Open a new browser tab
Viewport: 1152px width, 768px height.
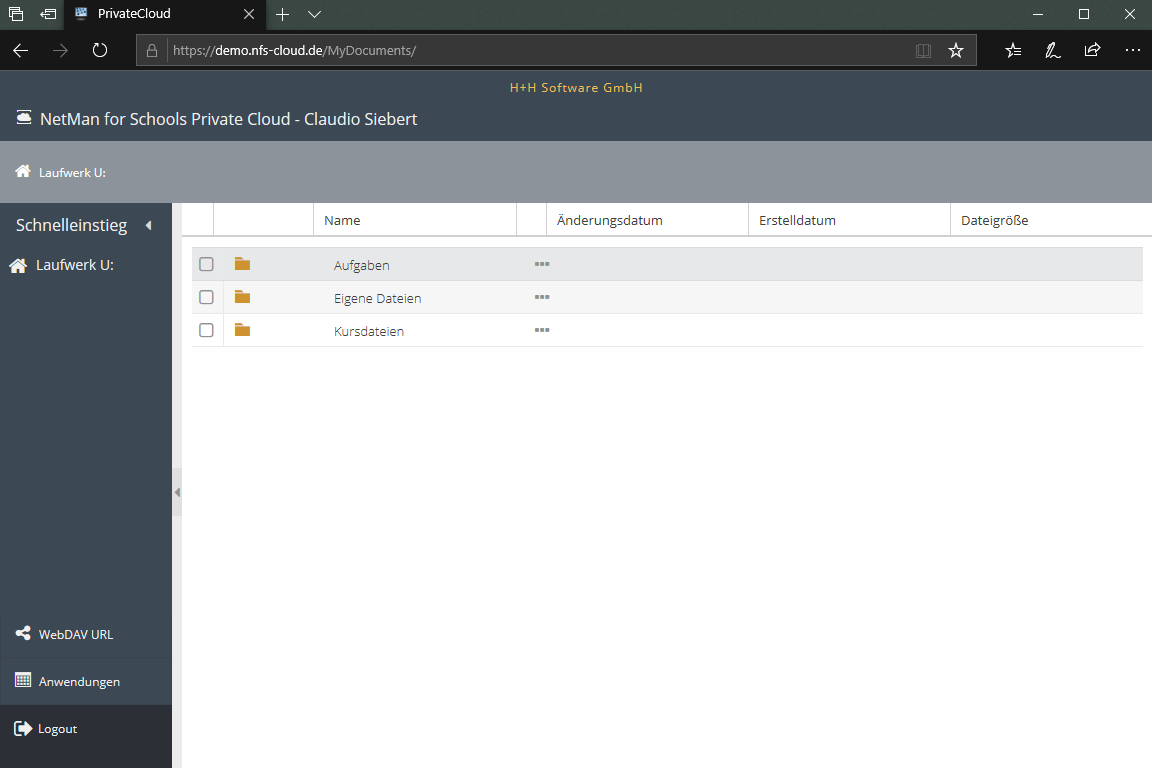point(282,14)
